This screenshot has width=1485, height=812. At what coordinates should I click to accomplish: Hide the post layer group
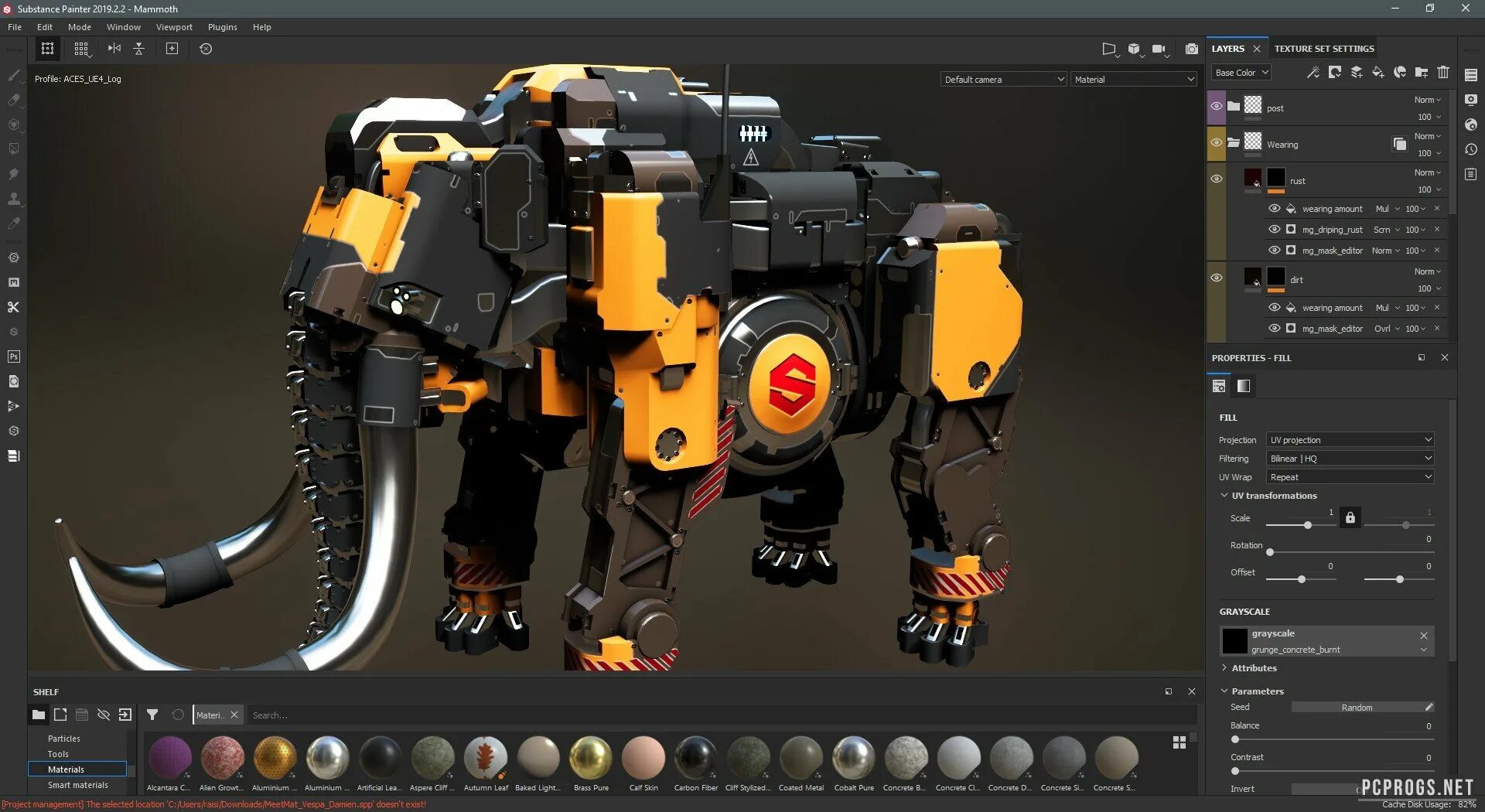[x=1216, y=107]
